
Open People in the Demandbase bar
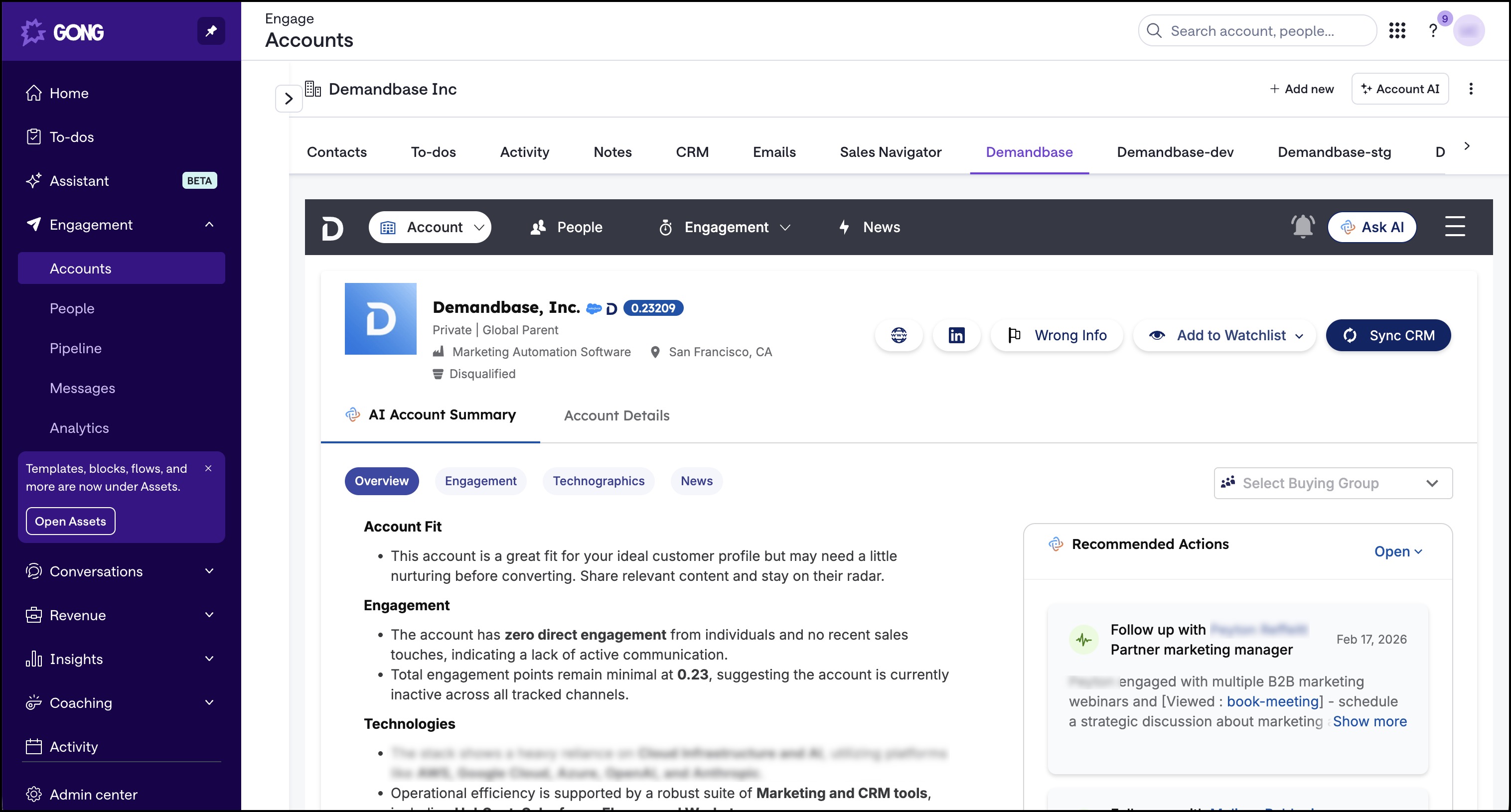point(566,228)
